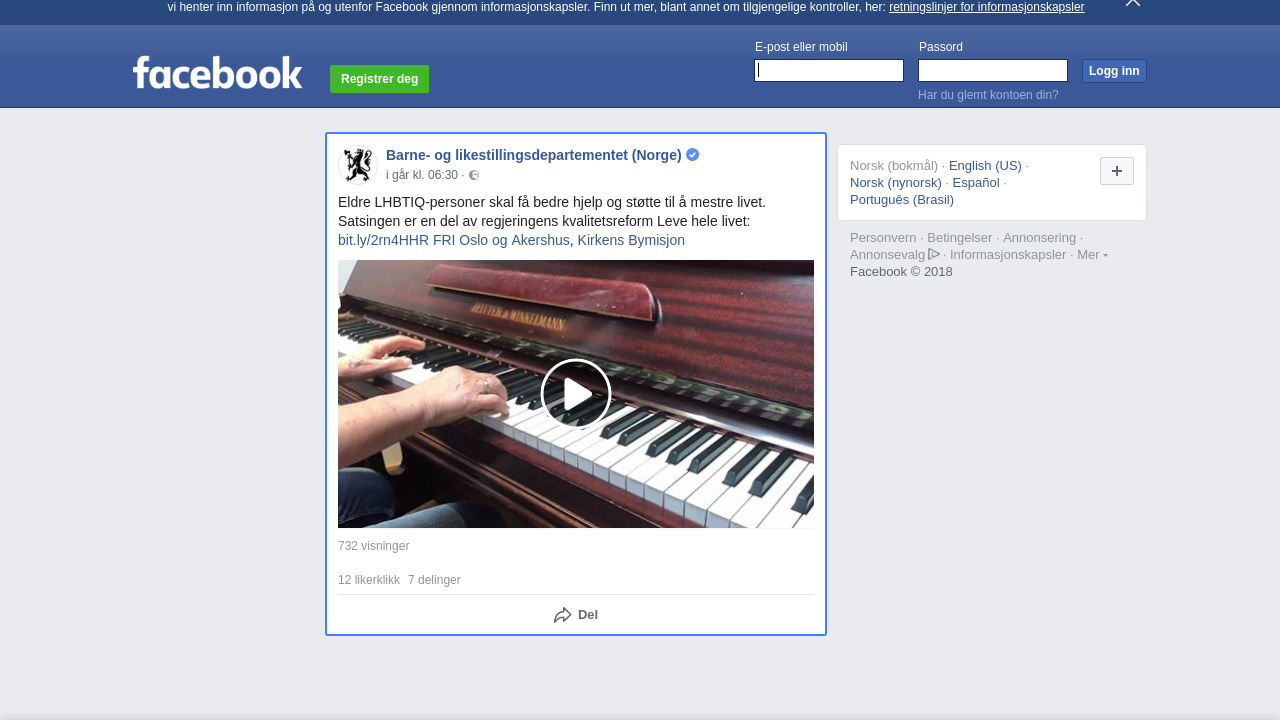Click the Facebook logo
Screen dimensions: 1280x720
pyautogui.click(x=217, y=72)
